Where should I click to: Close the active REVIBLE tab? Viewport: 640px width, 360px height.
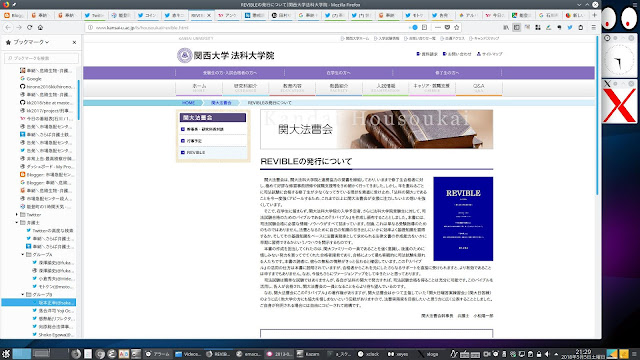pos(209,15)
